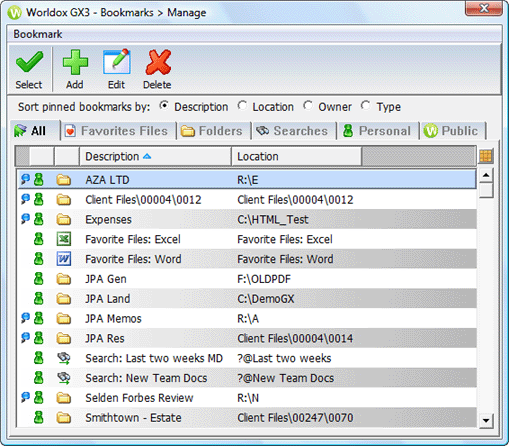Click the pin icon on JPA Memos row
Viewport: 509px width, 446px height.
point(25,318)
